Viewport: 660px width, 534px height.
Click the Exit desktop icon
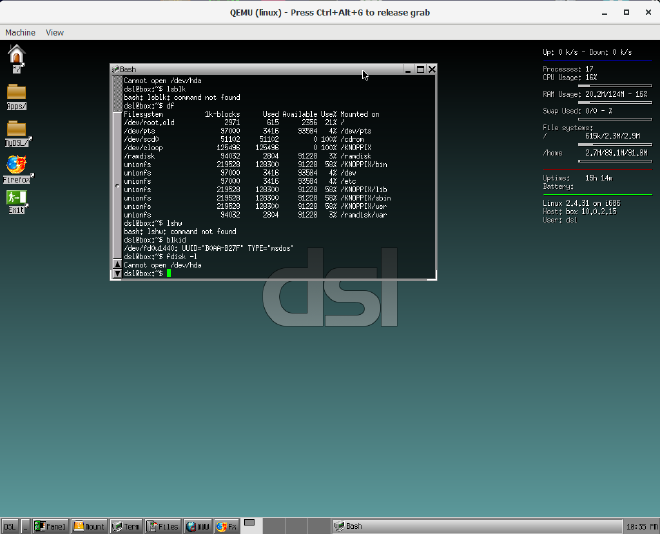[x=16, y=202]
